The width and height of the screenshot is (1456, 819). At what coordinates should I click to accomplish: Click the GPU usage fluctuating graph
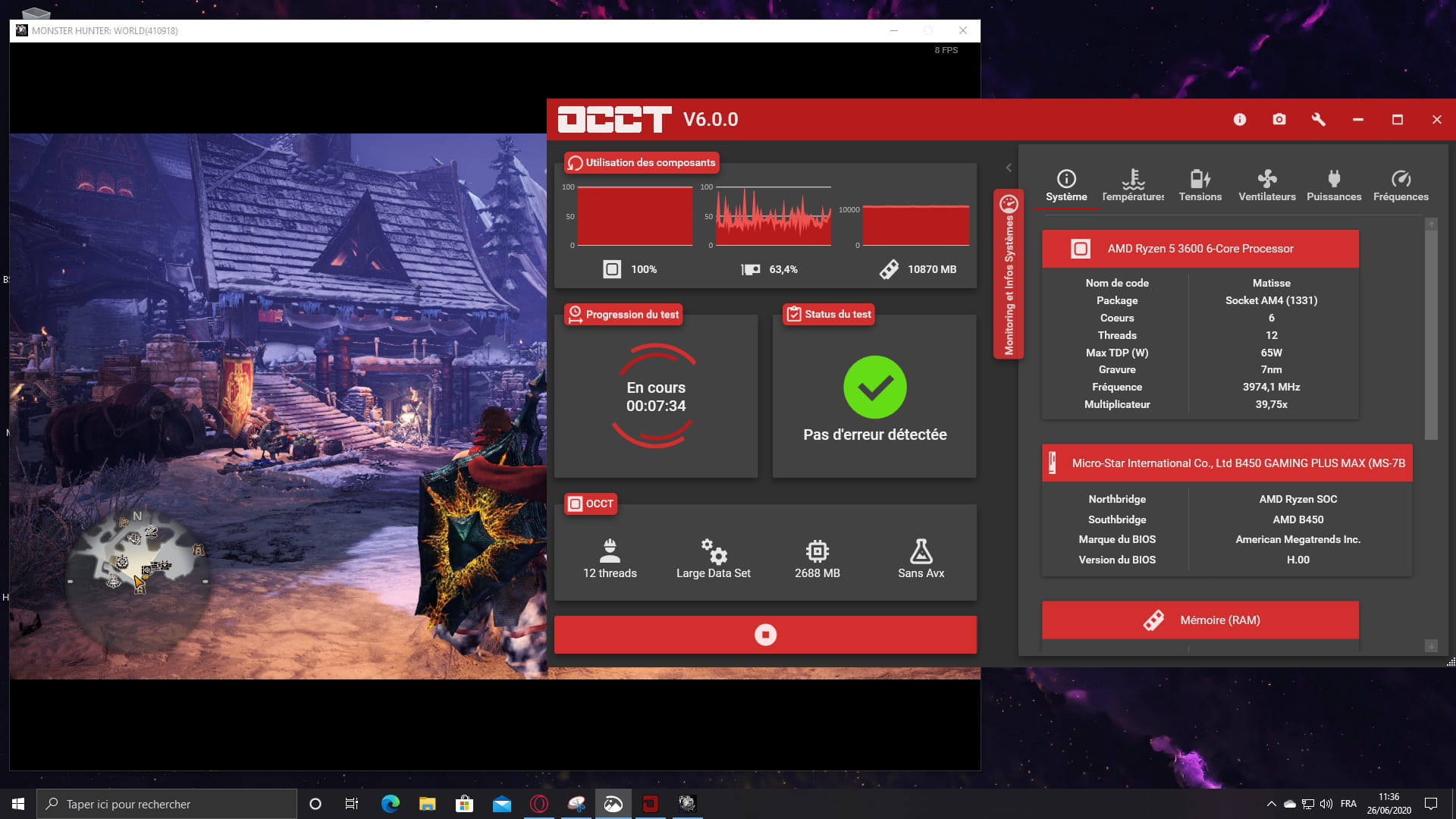[x=773, y=216]
